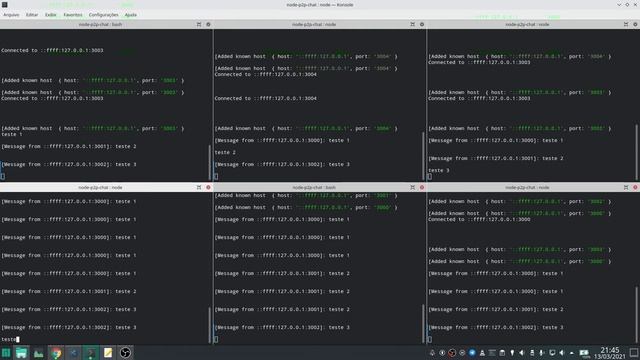Open the Editar menu
The height and width of the screenshot is (360, 640).
tap(32, 15)
